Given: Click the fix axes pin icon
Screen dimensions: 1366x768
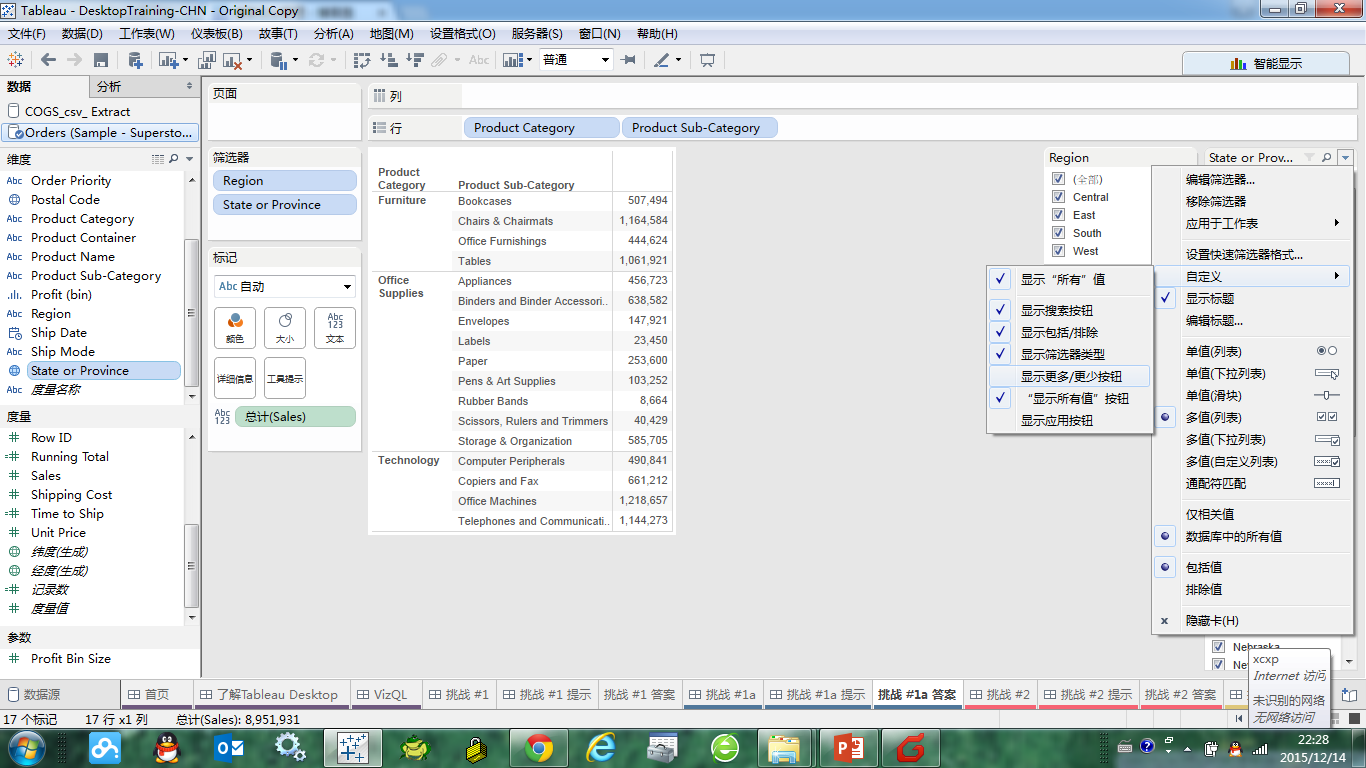Looking at the screenshot, I should 628,60.
